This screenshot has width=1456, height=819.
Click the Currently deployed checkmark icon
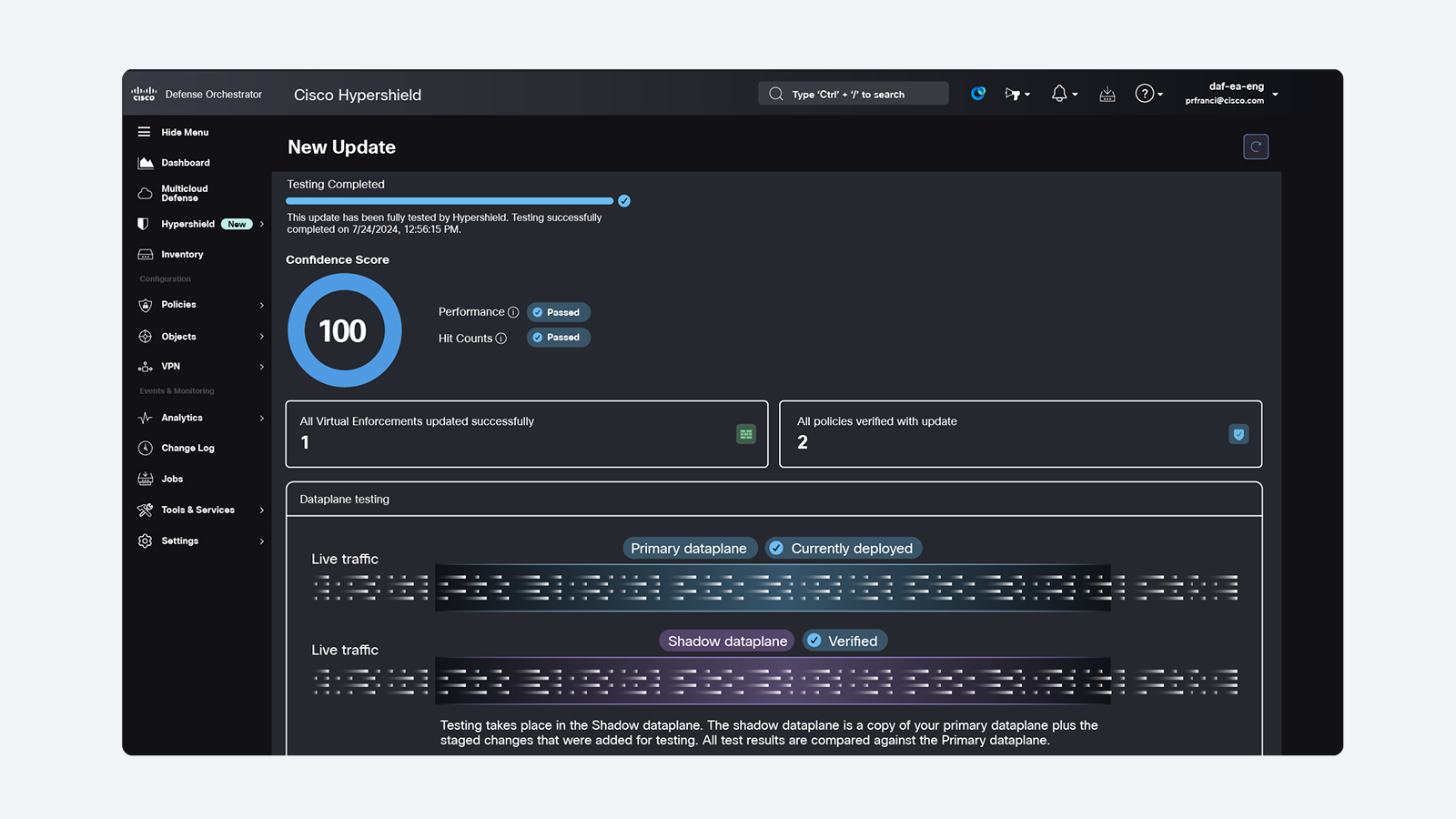point(776,548)
